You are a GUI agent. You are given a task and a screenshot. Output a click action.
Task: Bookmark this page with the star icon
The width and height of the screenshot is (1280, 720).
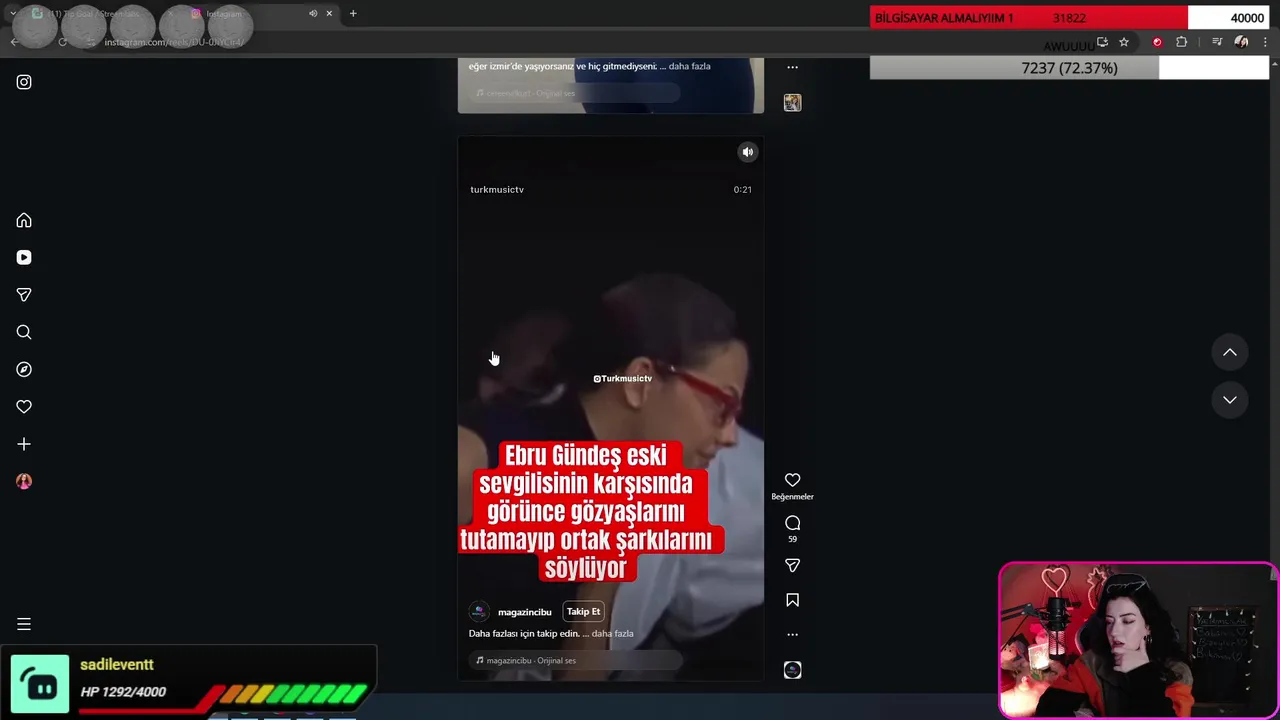(x=1124, y=42)
